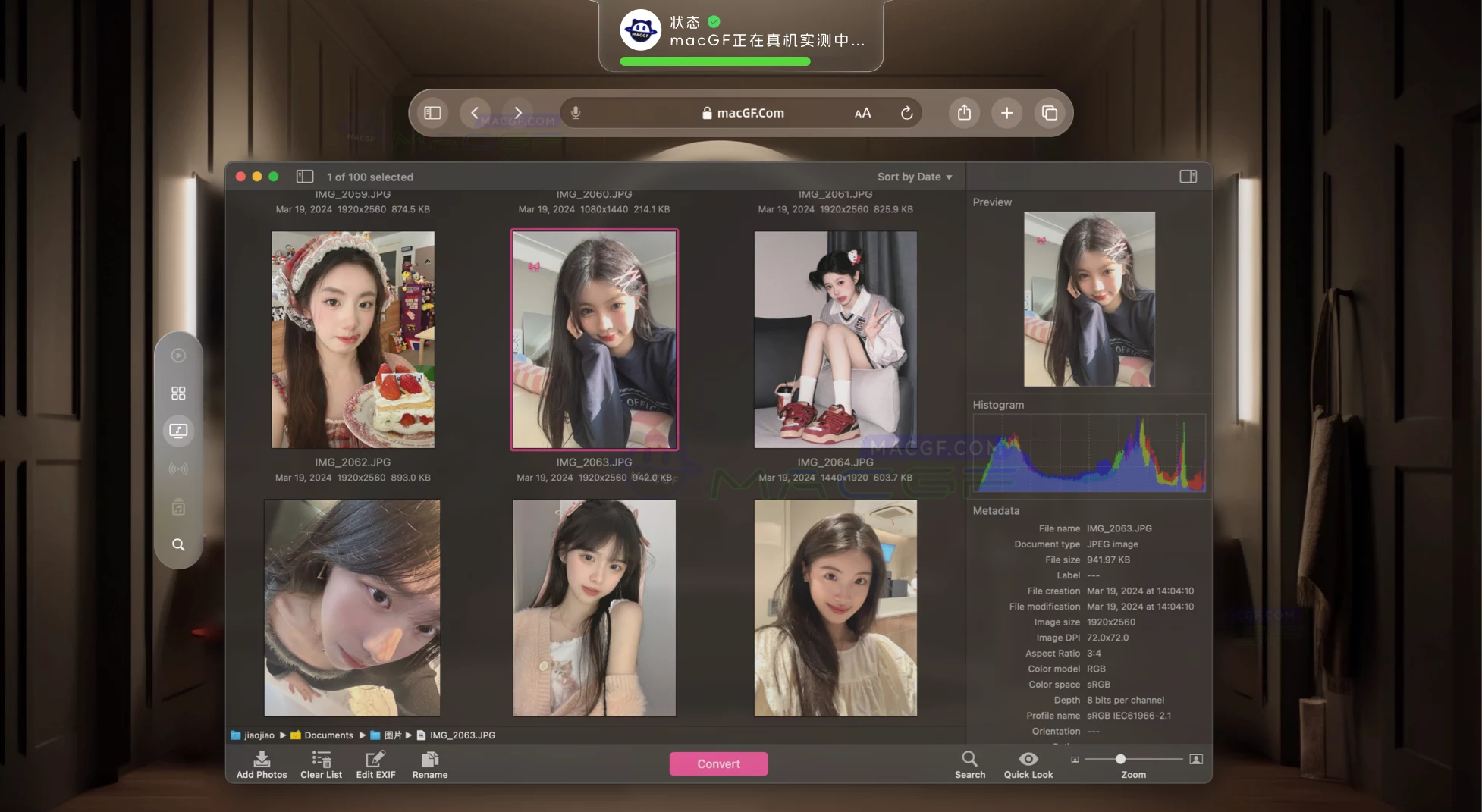Image resolution: width=1482 pixels, height=812 pixels.
Task: Select the jiaojiao breadcrumb item
Action: pyautogui.click(x=259, y=735)
